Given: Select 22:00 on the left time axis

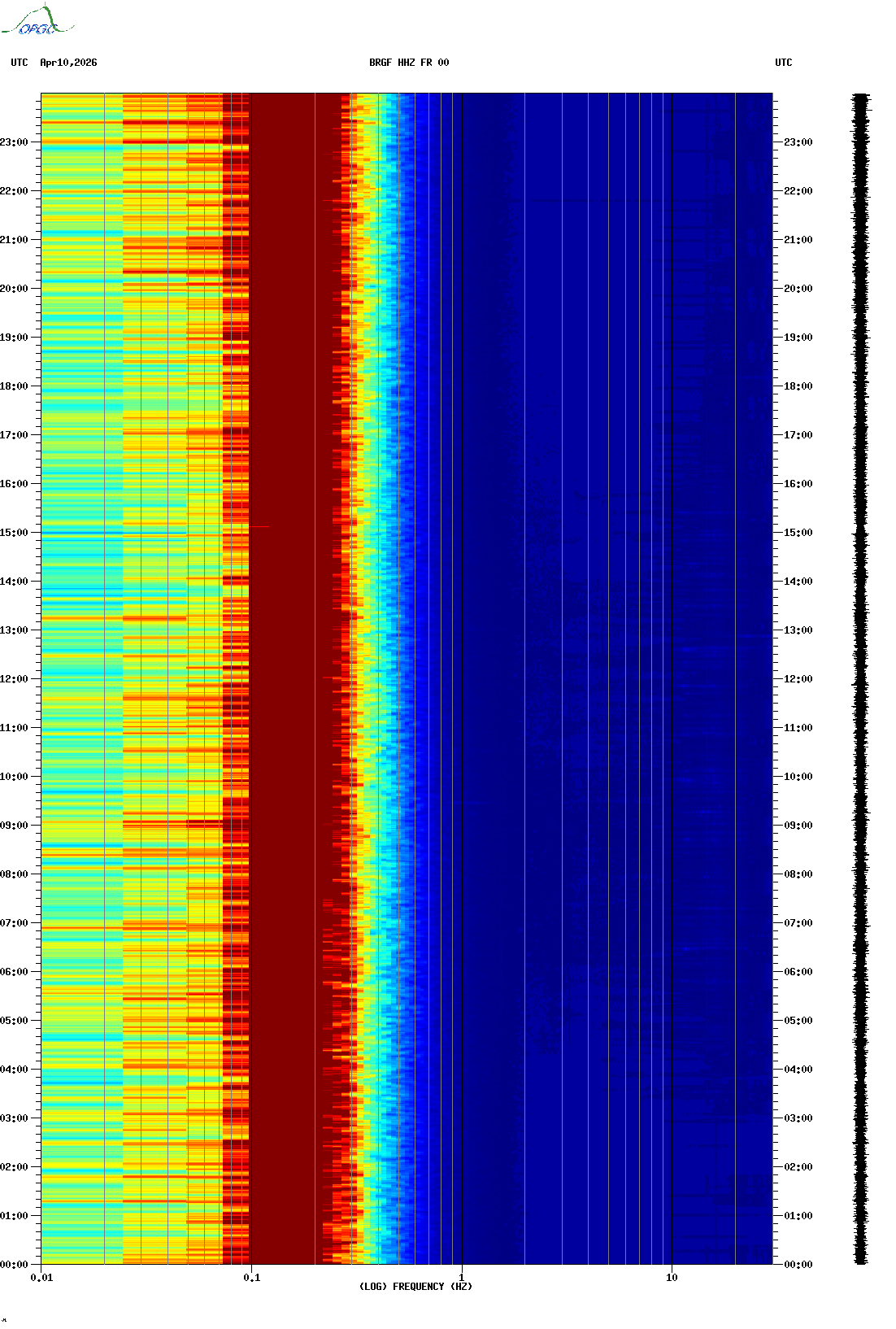Looking at the screenshot, I should [x=14, y=191].
